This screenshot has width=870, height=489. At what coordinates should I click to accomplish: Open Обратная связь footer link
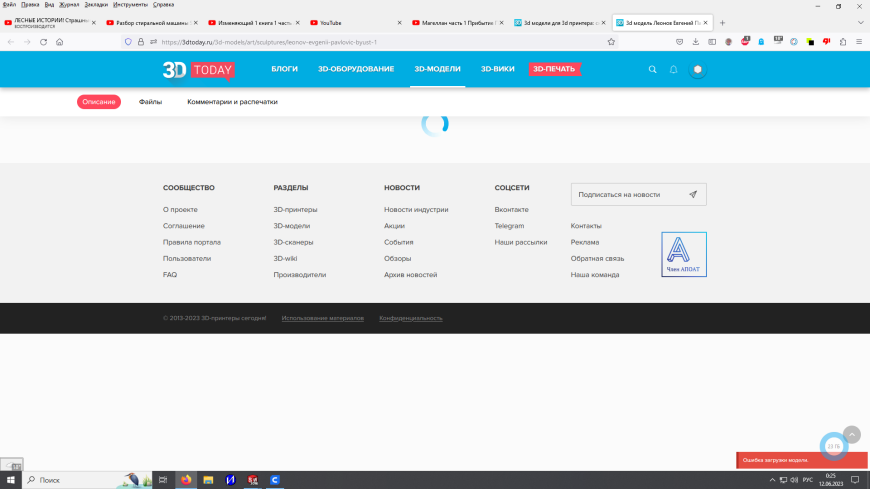(598, 258)
